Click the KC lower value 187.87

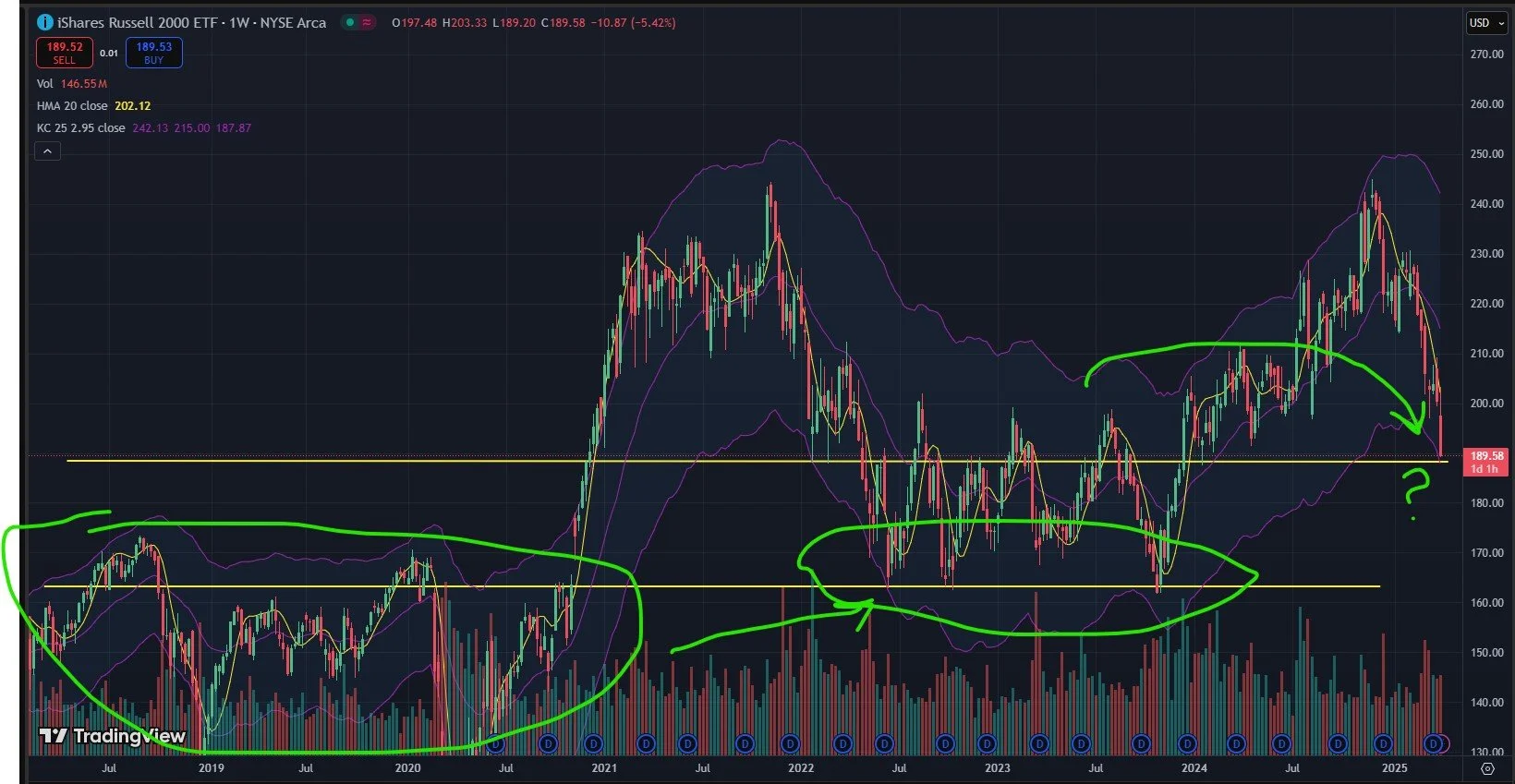click(x=233, y=128)
